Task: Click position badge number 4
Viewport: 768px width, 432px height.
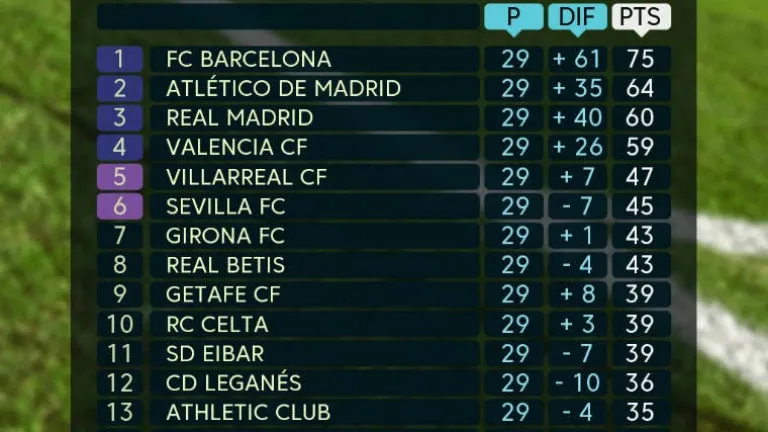Action: click(120, 147)
